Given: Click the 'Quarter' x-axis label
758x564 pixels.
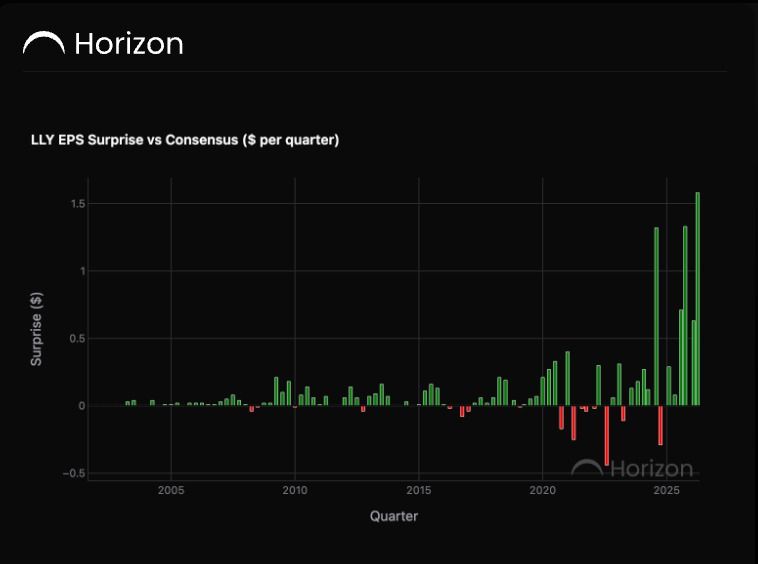Looking at the screenshot, I should pyautogui.click(x=394, y=516).
